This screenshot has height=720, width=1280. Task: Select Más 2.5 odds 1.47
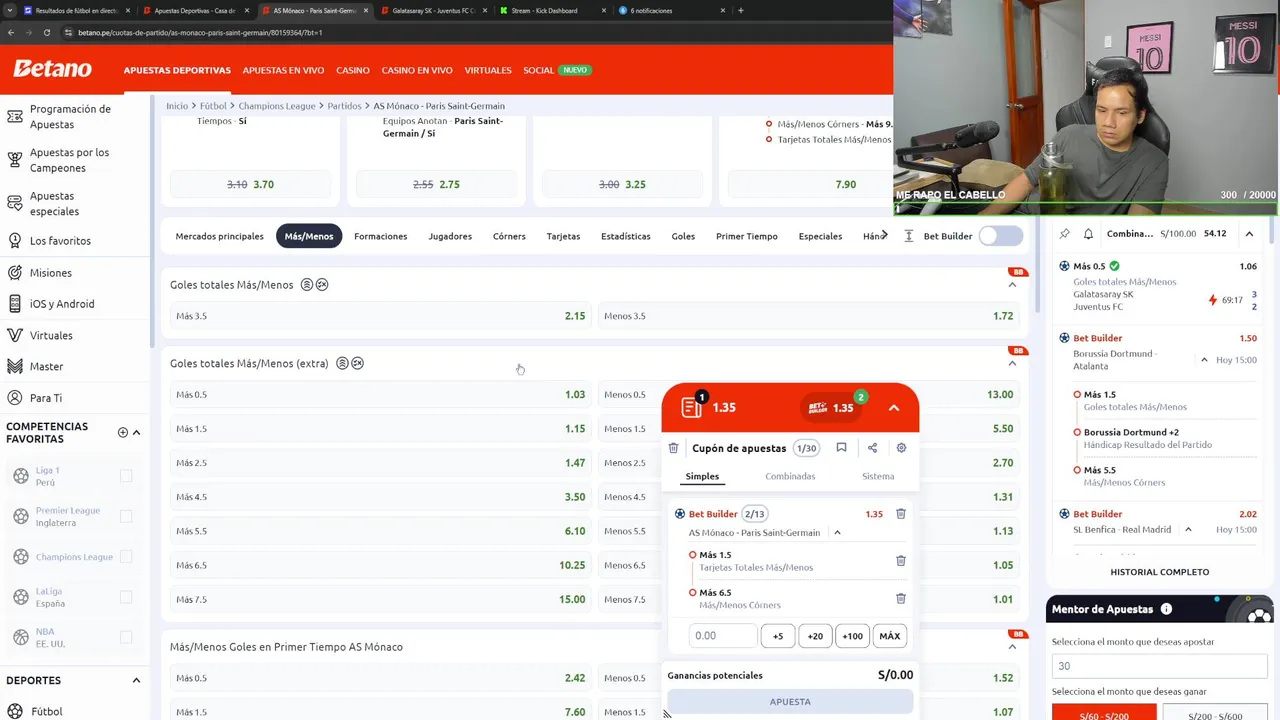[380, 463]
